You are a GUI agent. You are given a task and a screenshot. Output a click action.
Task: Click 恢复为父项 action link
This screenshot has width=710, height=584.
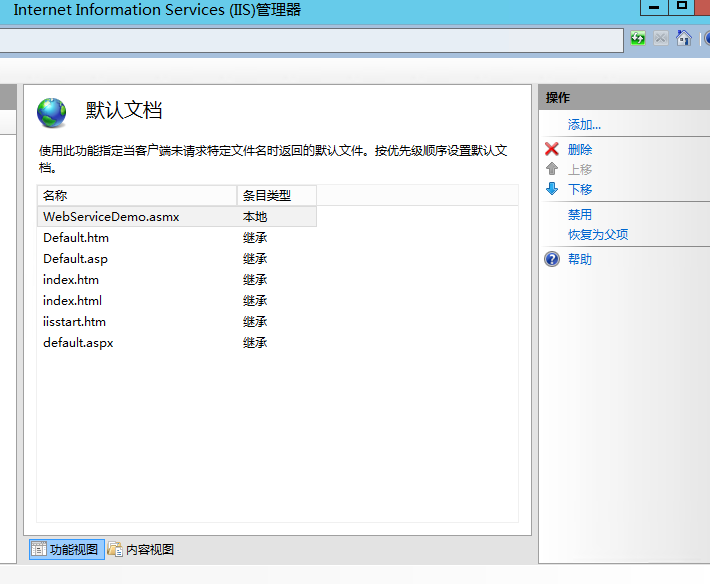click(598, 235)
